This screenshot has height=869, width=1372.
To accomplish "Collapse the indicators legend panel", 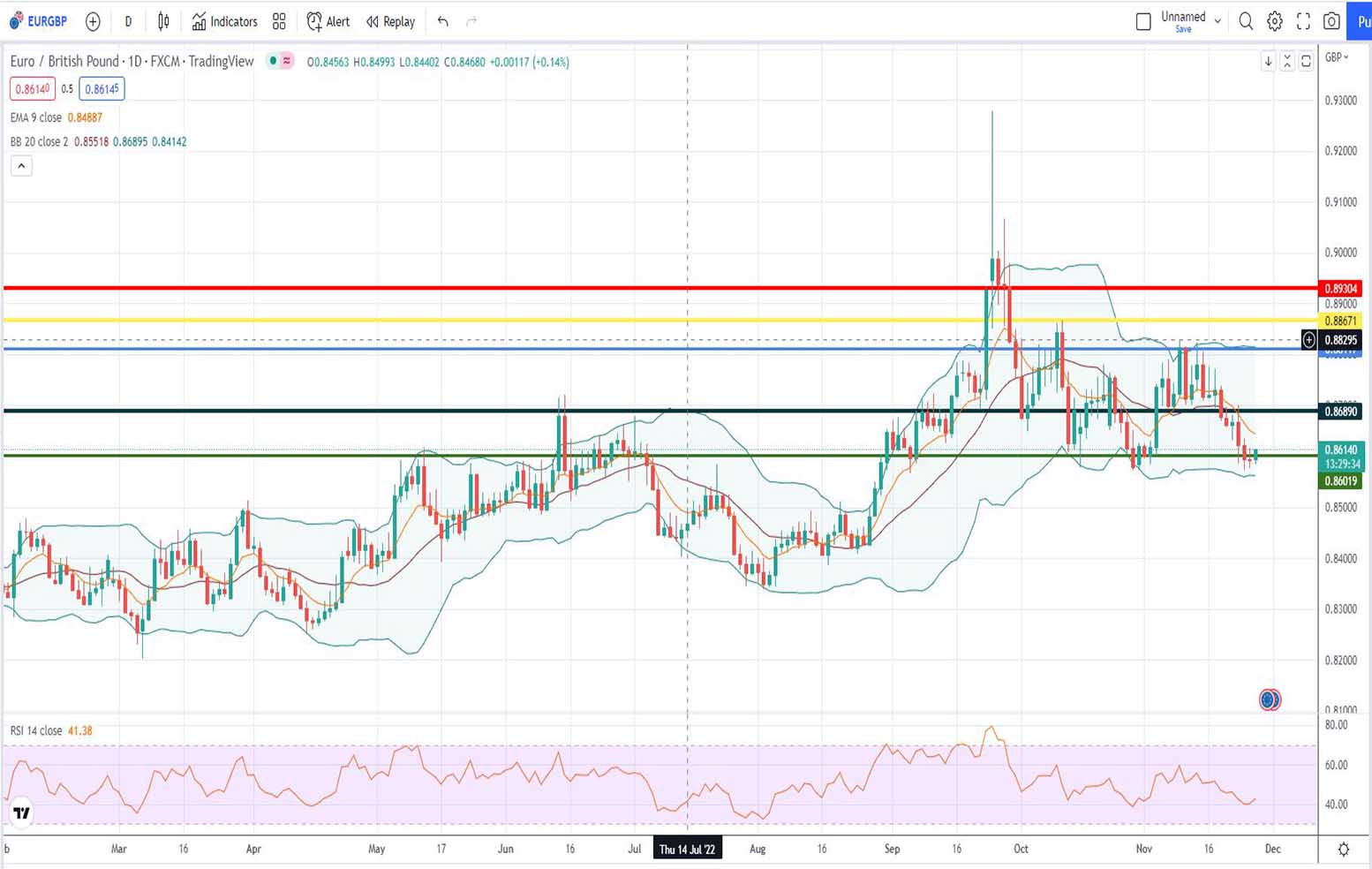I will [x=21, y=165].
